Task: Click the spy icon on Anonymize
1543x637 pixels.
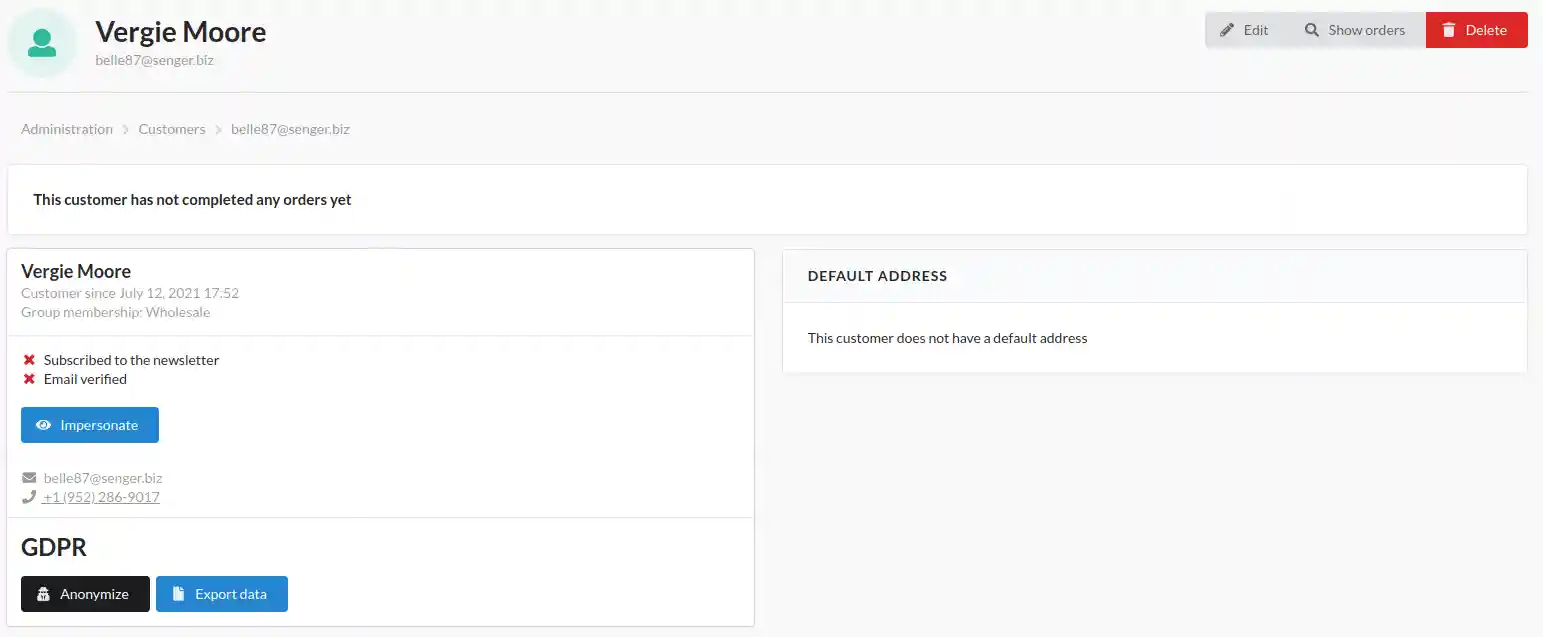Action: pyautogui.click(x=43, y=594)
